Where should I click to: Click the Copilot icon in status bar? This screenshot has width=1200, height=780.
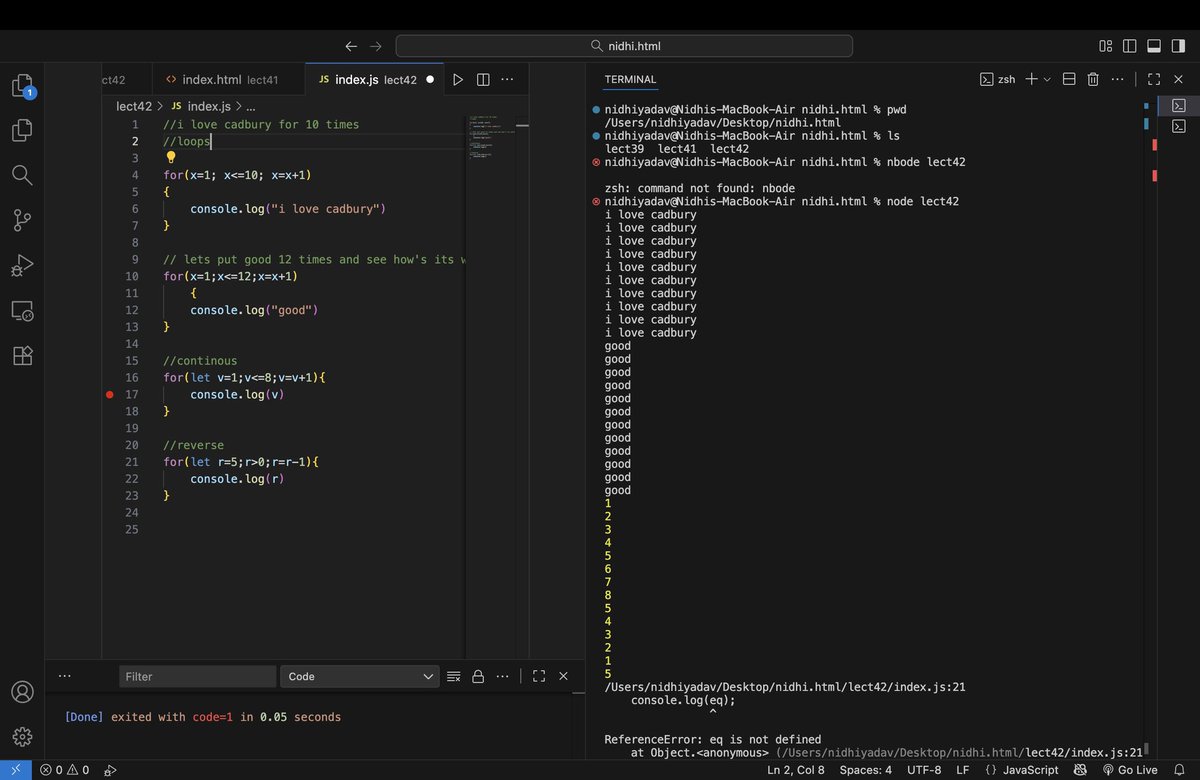click(1080, 770)
